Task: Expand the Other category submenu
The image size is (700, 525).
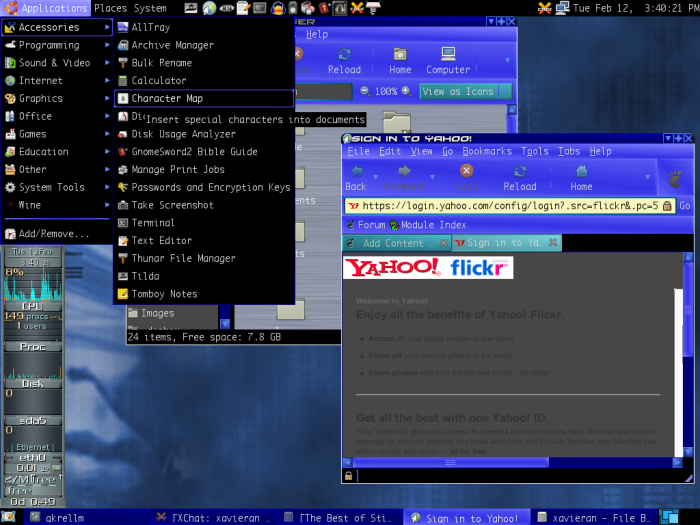Action: (57, 169)
